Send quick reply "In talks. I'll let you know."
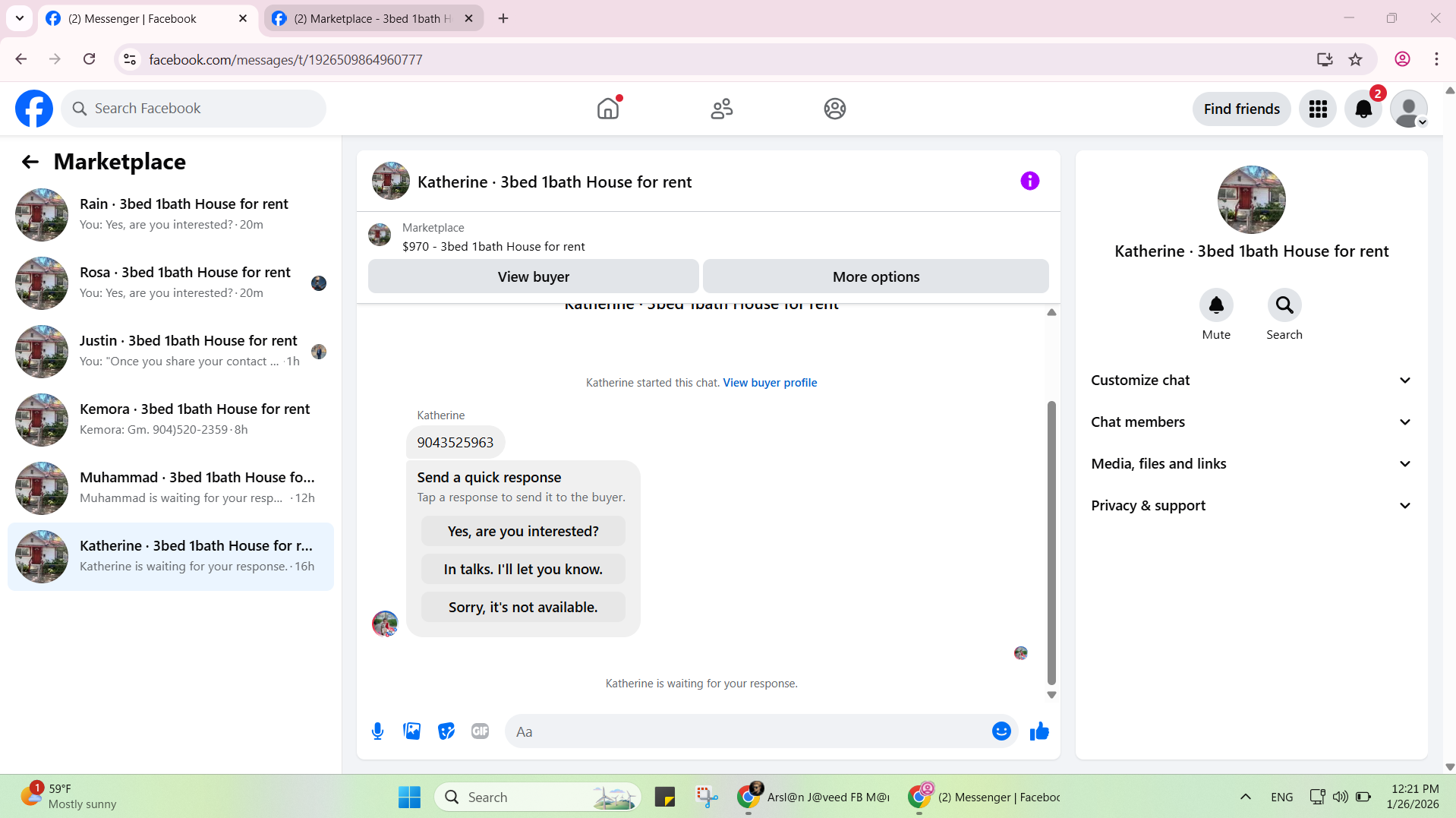Screen dimensions: 1456x818 click(x=523, y=570)
